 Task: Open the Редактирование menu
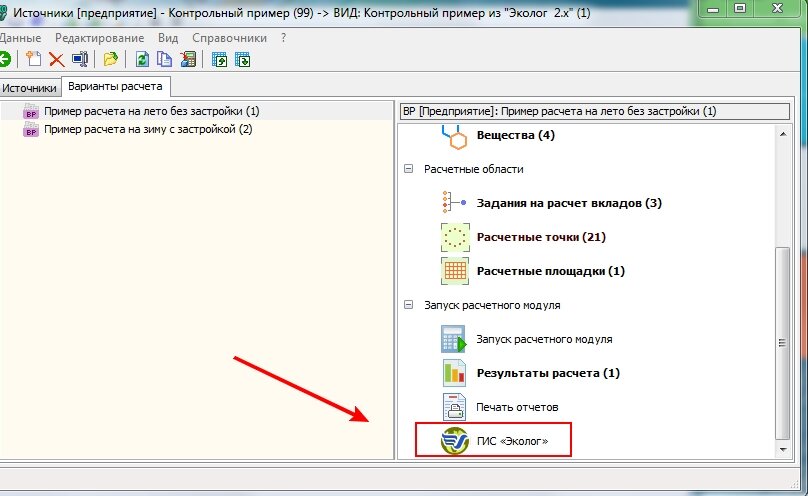pos(99,38)
